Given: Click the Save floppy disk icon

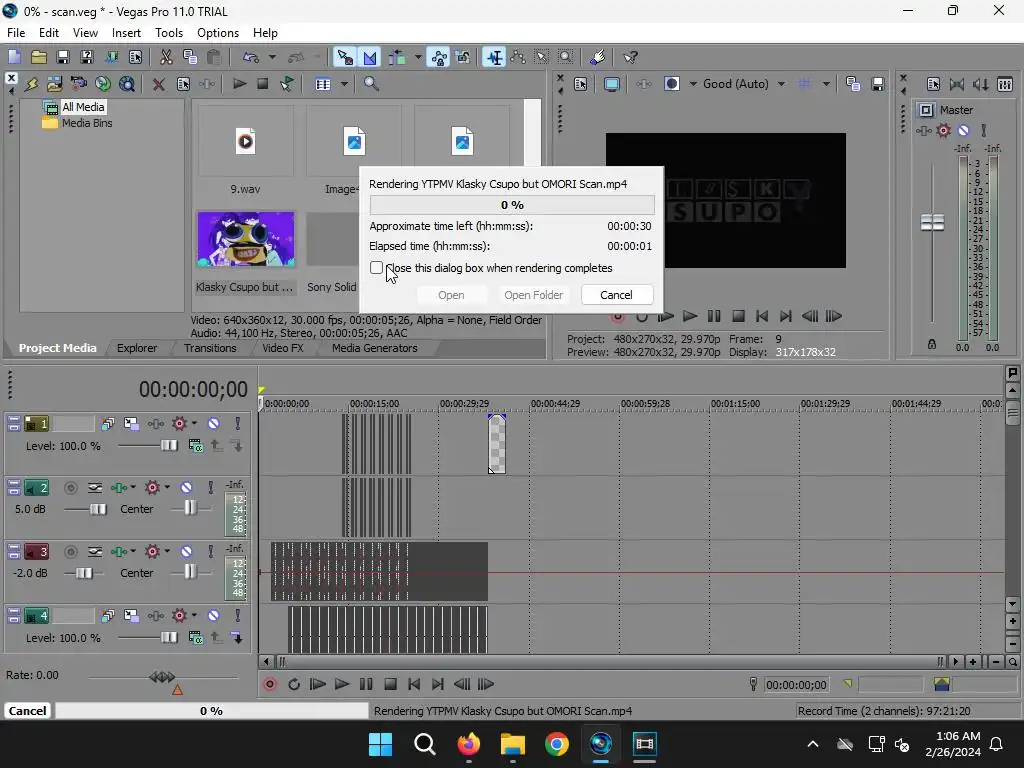Looking at the screenshot, I should (x=63, y=57).
